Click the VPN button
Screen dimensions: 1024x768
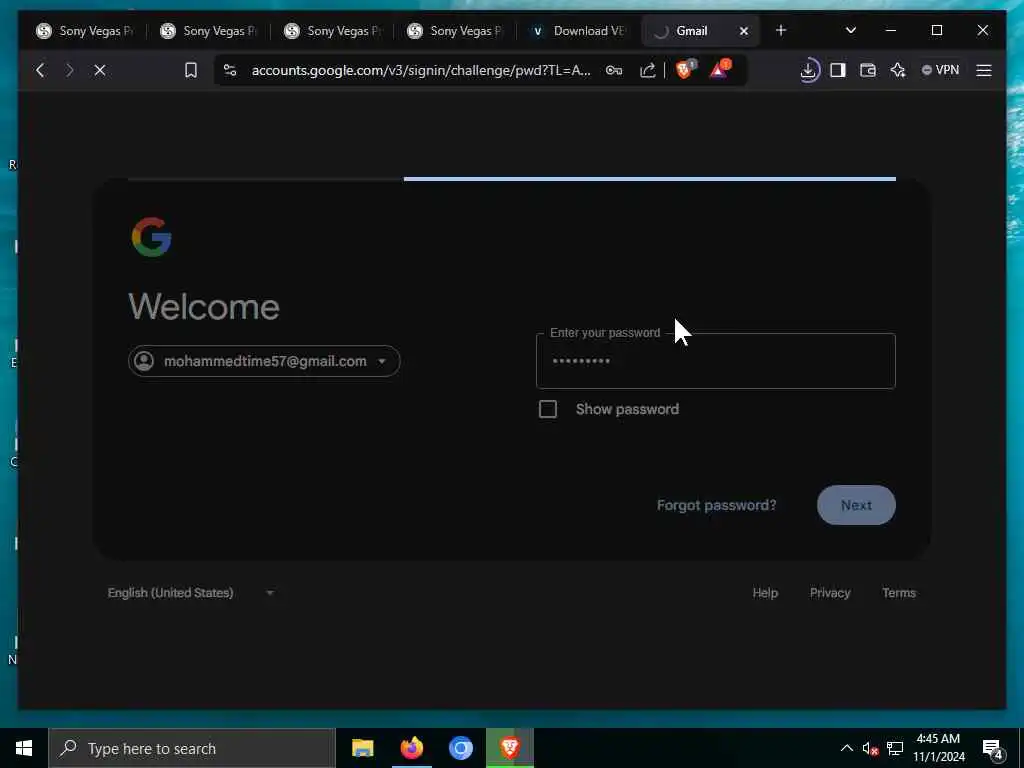click(x=940, y=71)
